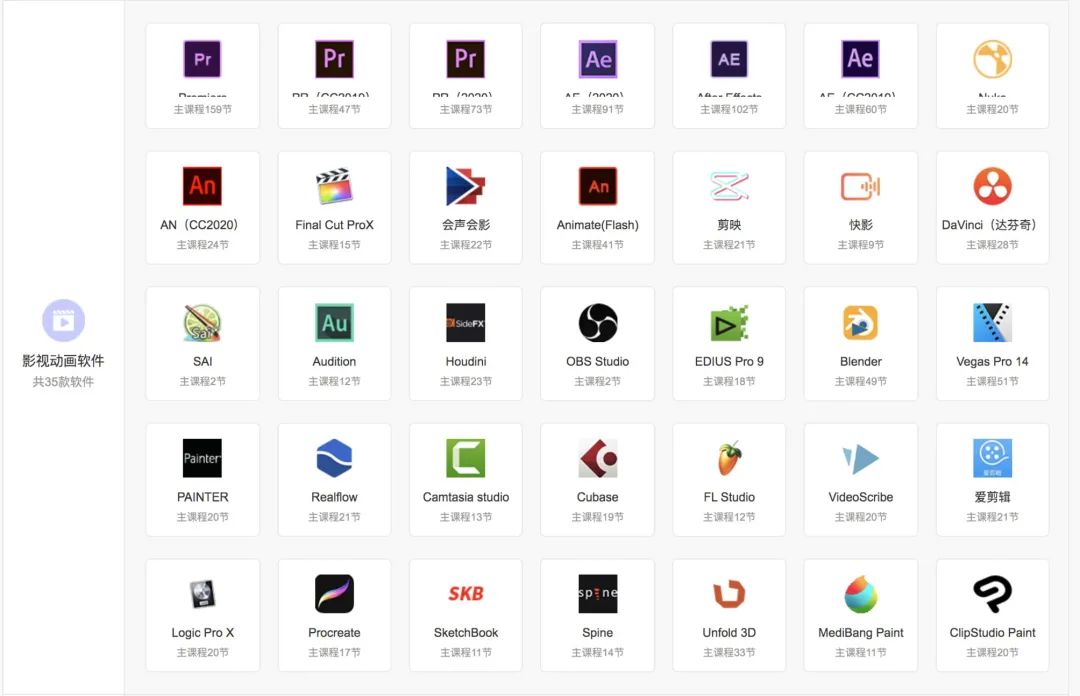Click the 主课程41节 course count
Image resolution: width=1080 pixels, height=696 pixels.
point(598,245)
